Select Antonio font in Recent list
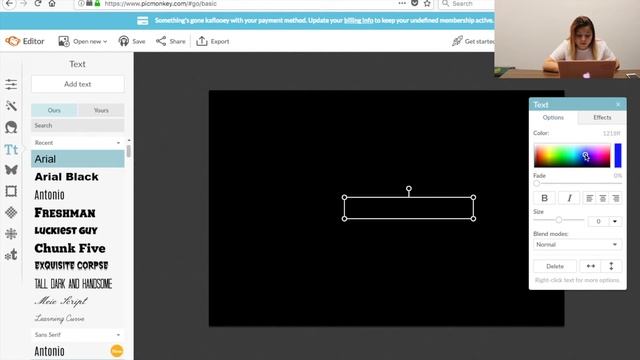 (x=78, y=195)
